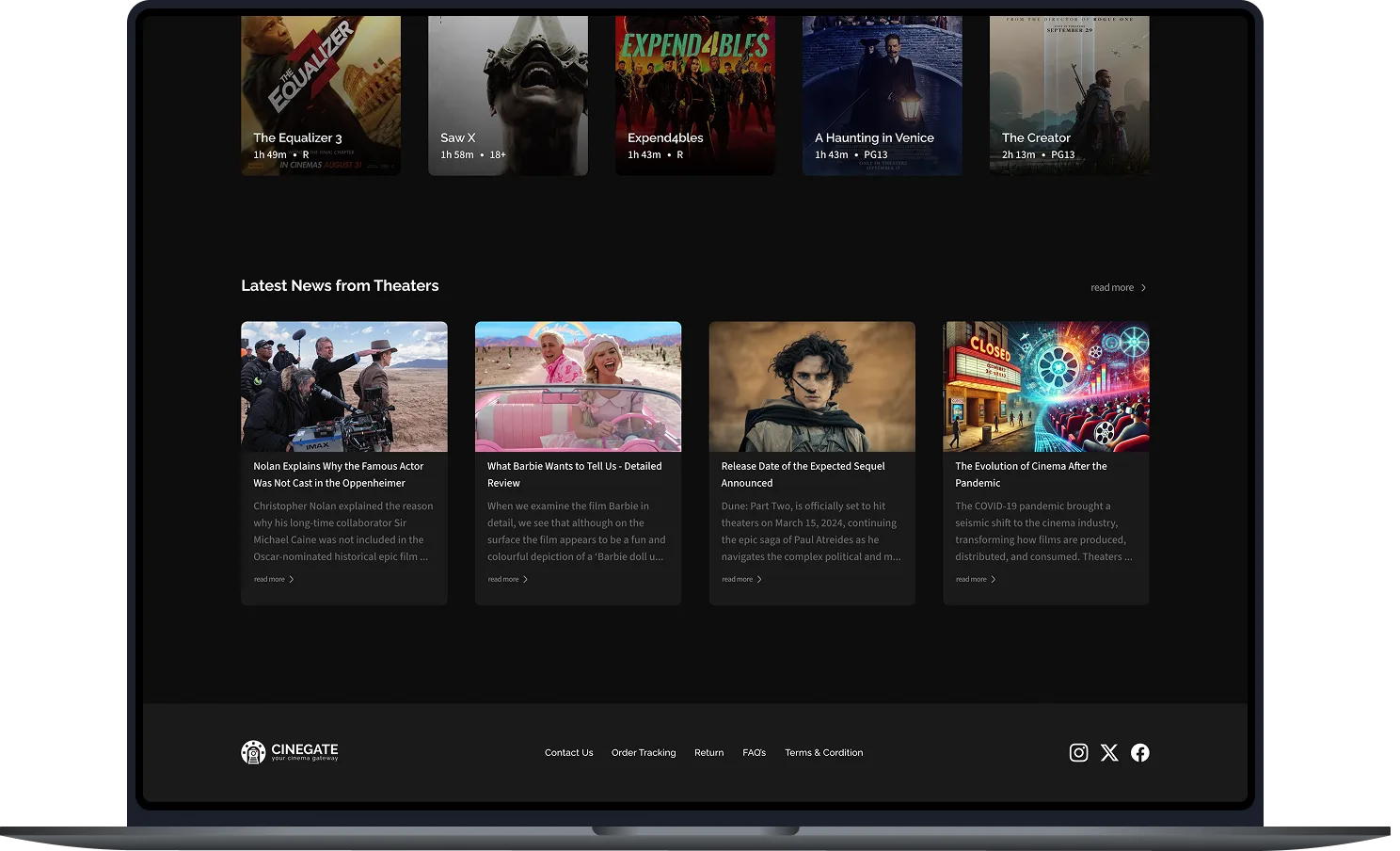
Task: Click the 'Saw X' title text
Action: [x=458, y=137]
